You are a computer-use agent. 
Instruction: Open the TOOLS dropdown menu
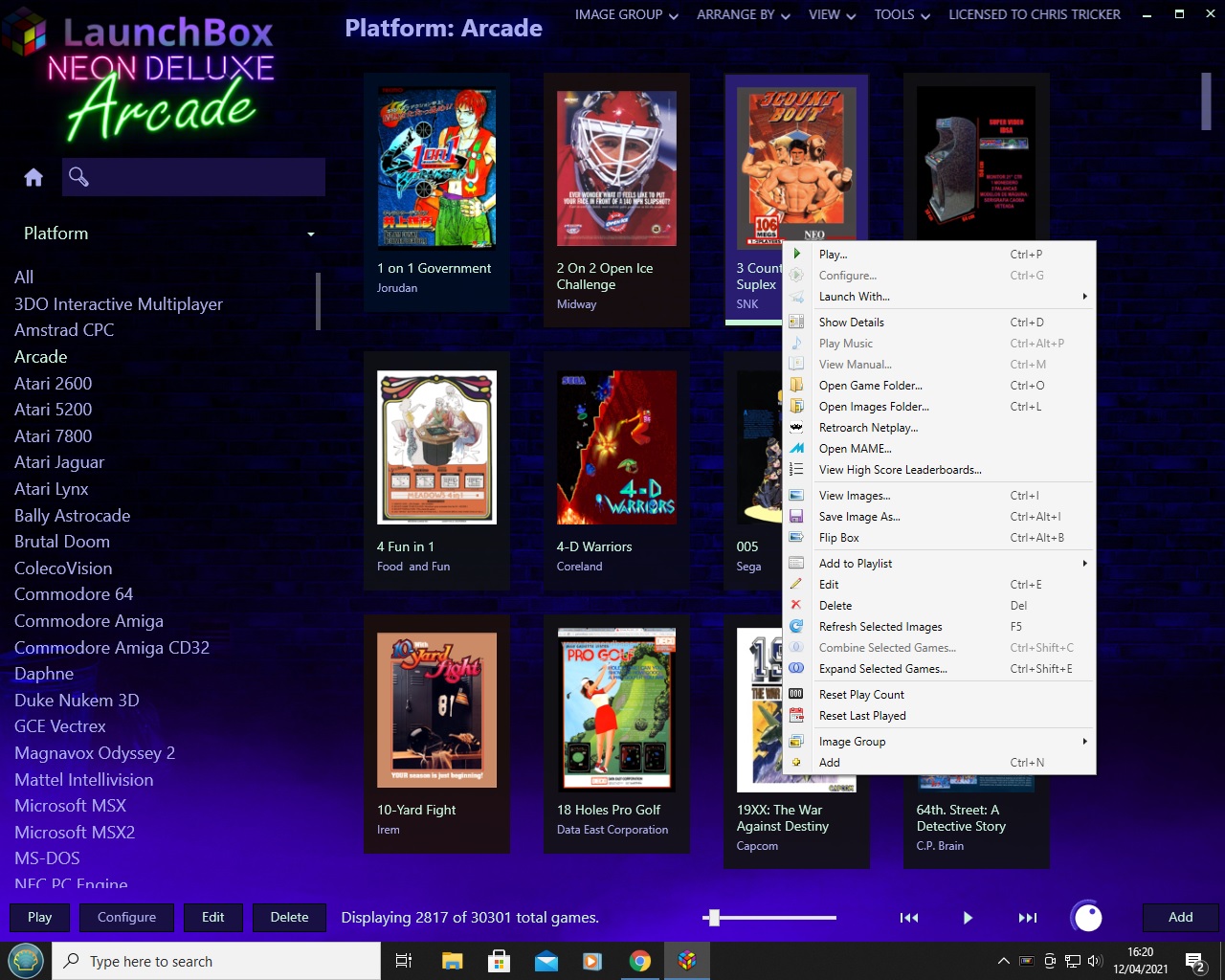[902, 14]
